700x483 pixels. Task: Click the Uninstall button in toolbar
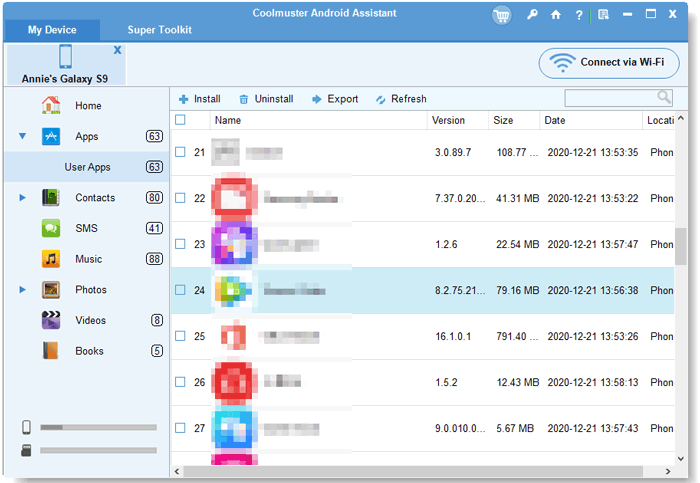[265, 99]
